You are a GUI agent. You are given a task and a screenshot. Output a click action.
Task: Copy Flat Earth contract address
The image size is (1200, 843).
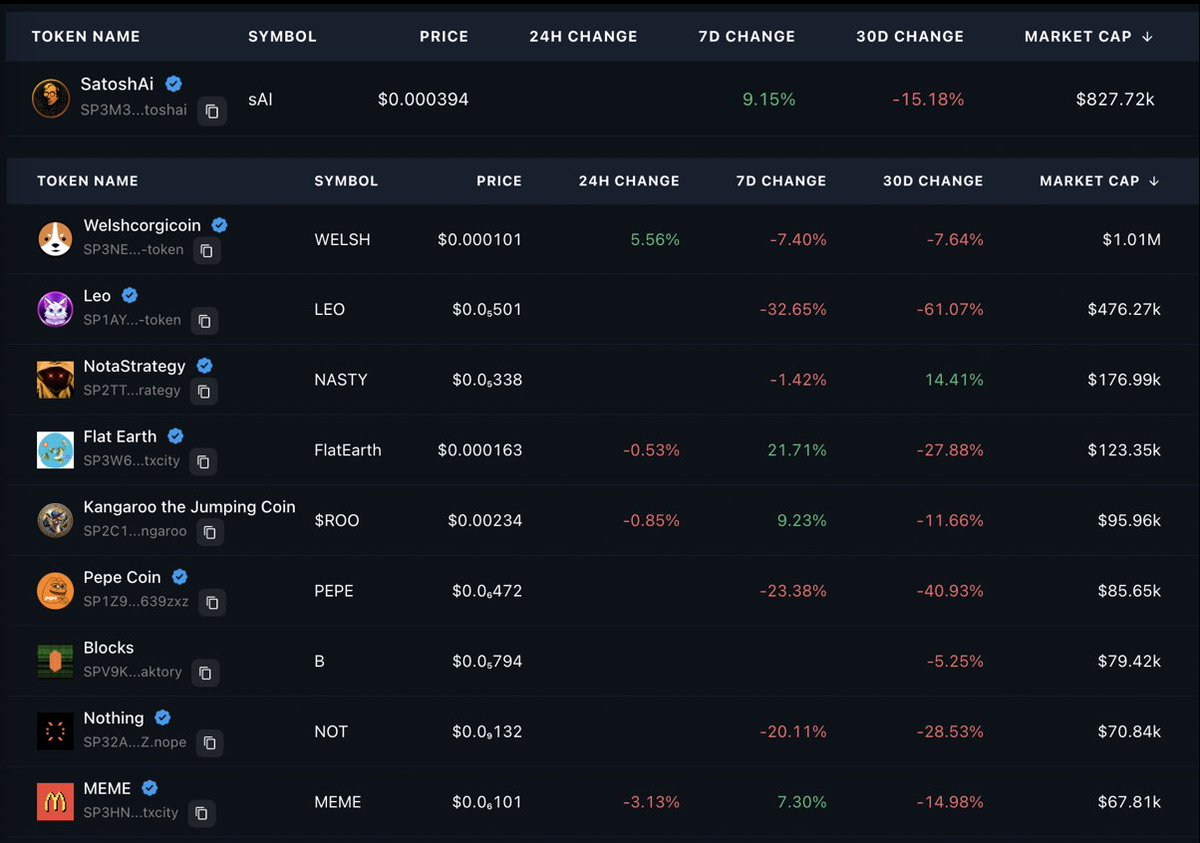(203, 462)
